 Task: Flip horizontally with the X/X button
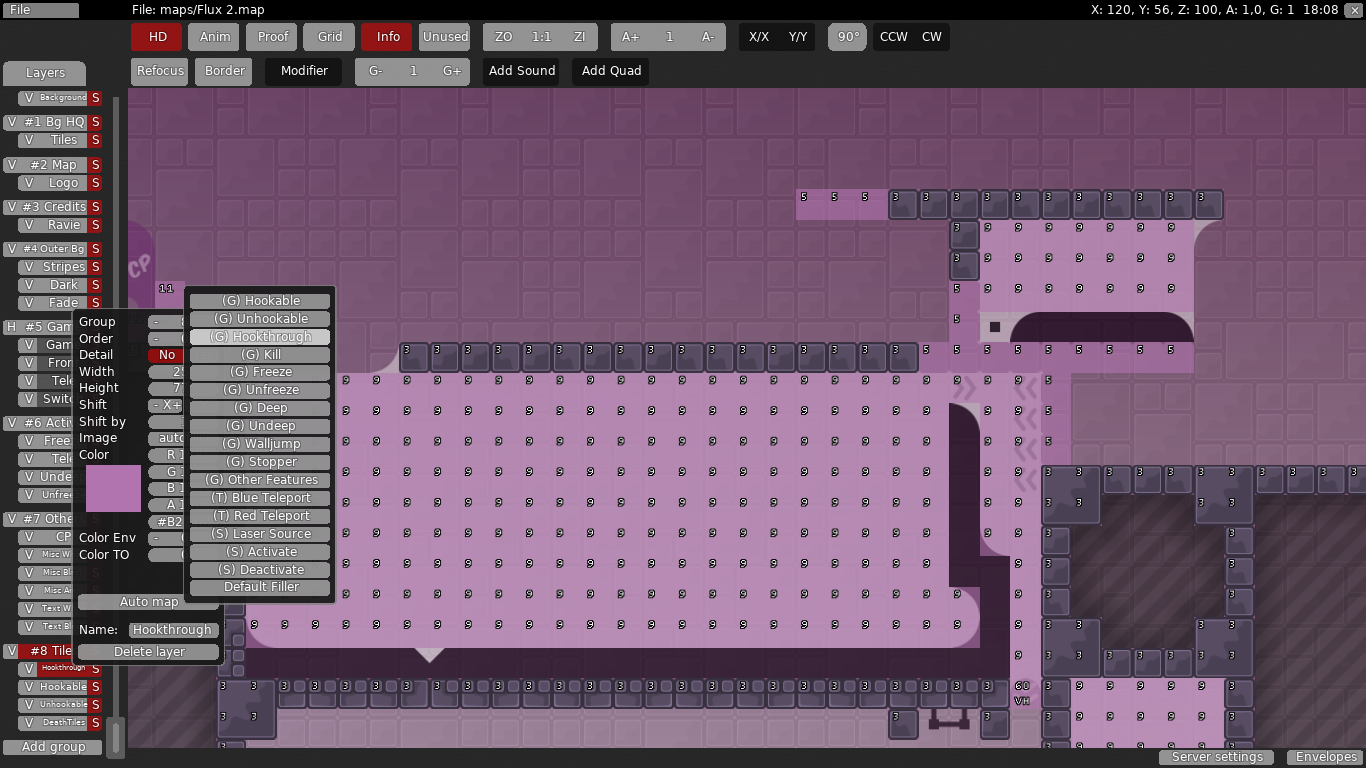coord(759,37)
